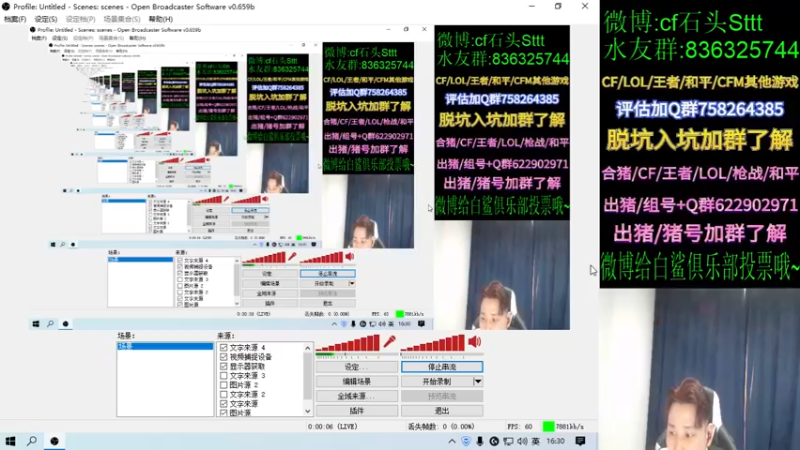Click the 0:00:06 (LIVE) status text
This screenshot has height=450, width=800.
(x=333, y=427)
